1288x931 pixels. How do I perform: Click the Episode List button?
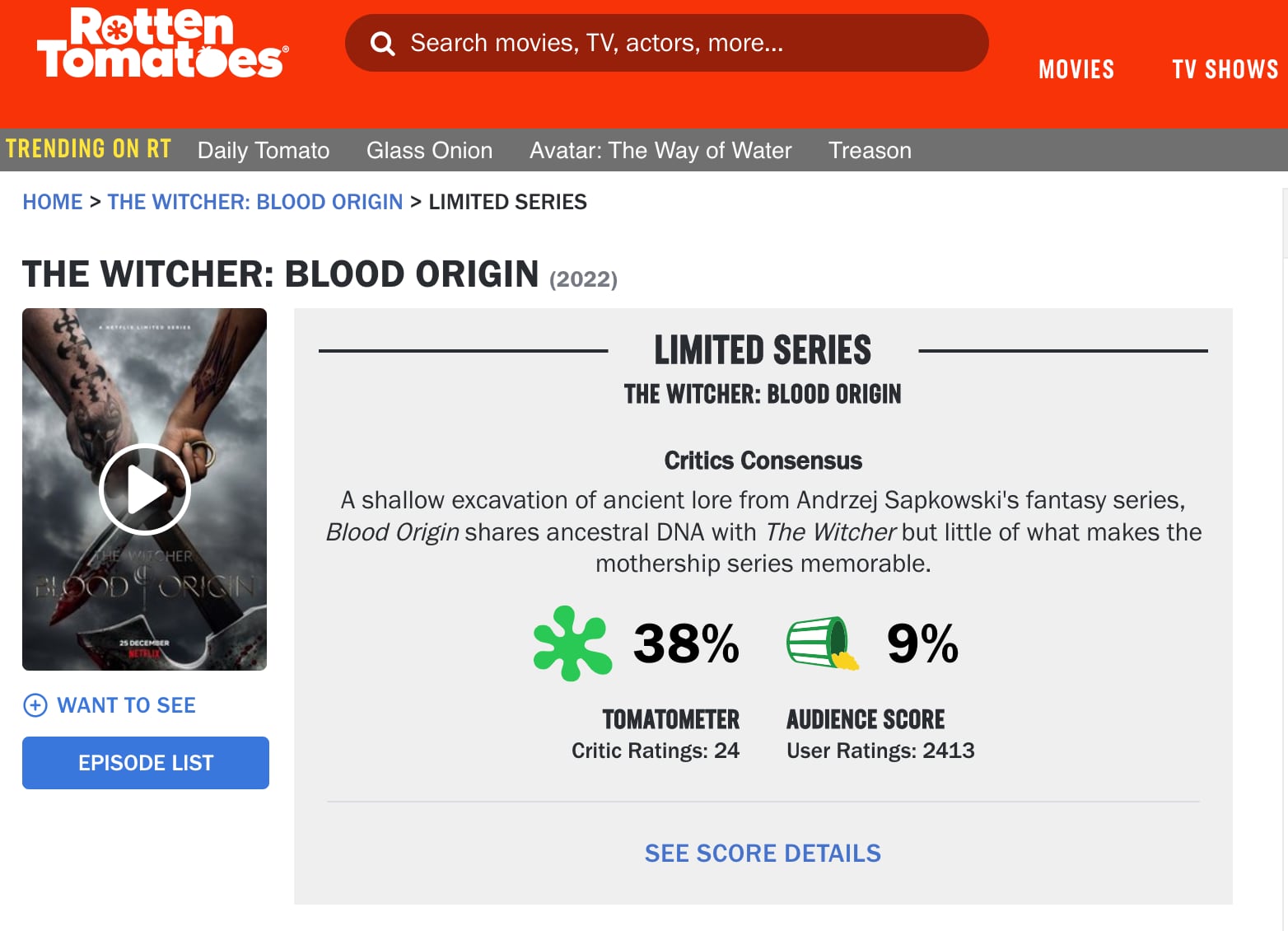click(x=146, y=763)
